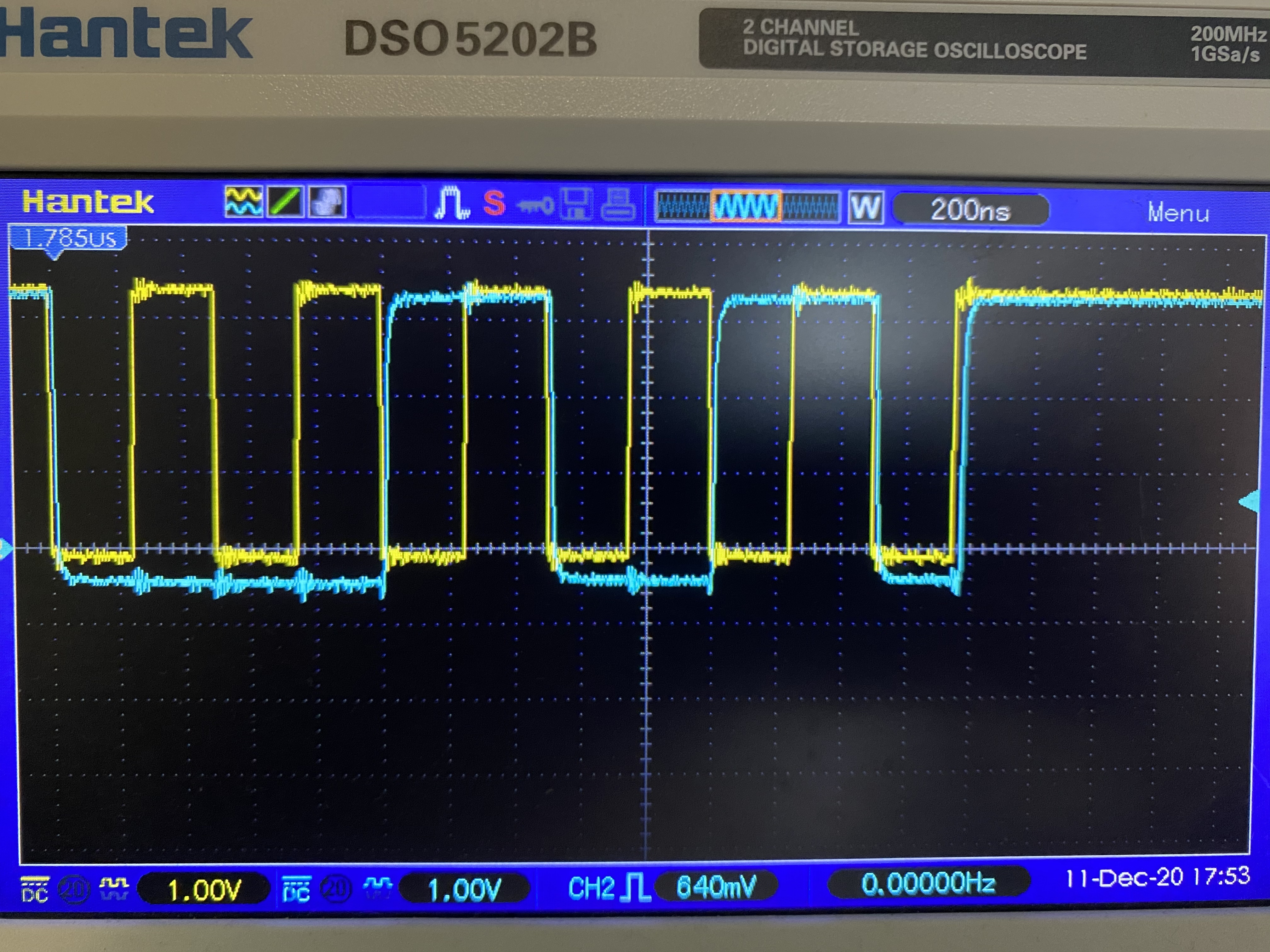Click the waveform display mode icon
The width and height of the screenshot is (1270, 952).
pyautogui.click(x=243, y=202)
